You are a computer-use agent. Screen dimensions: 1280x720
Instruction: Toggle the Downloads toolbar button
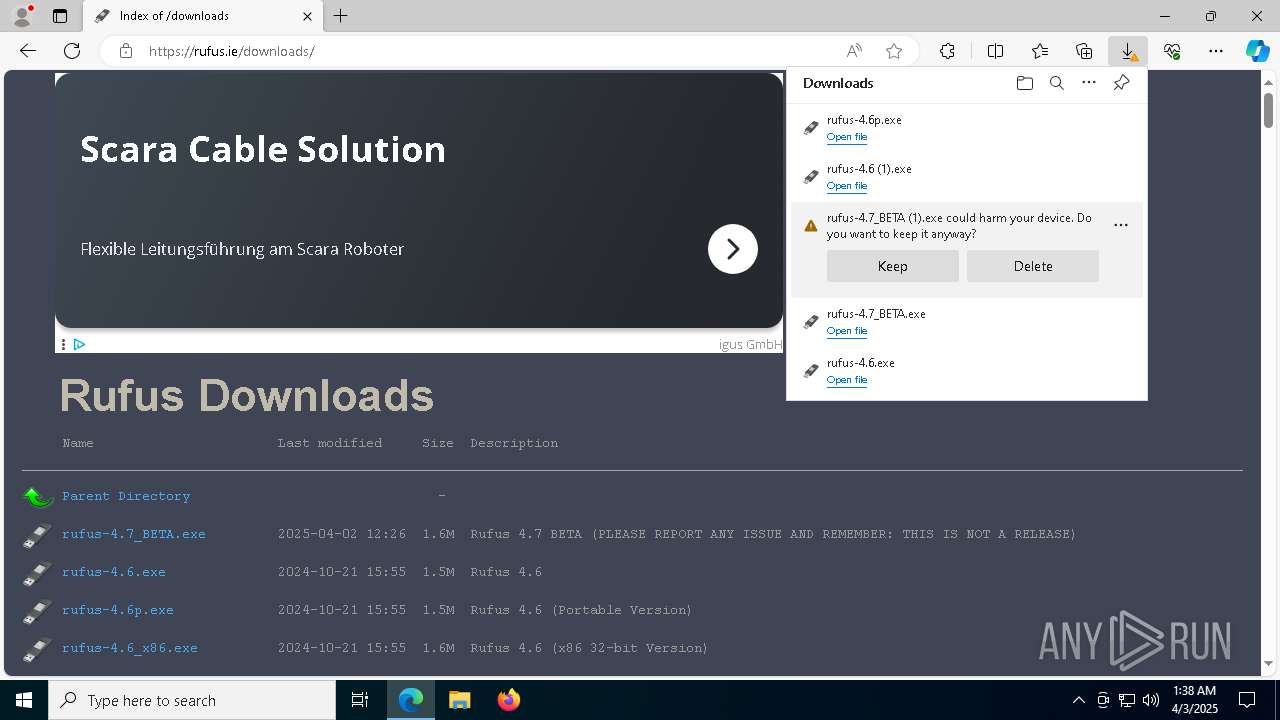(1128, 51)
